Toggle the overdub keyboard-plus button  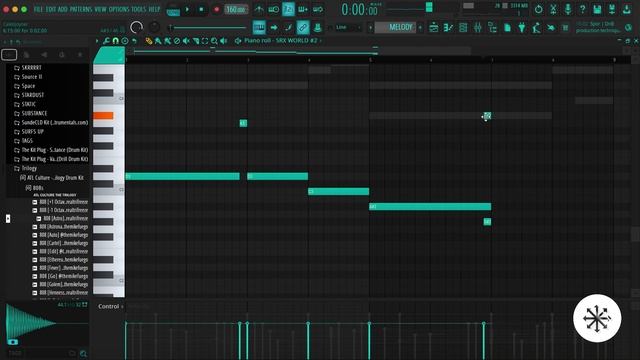tap(303, 9)
